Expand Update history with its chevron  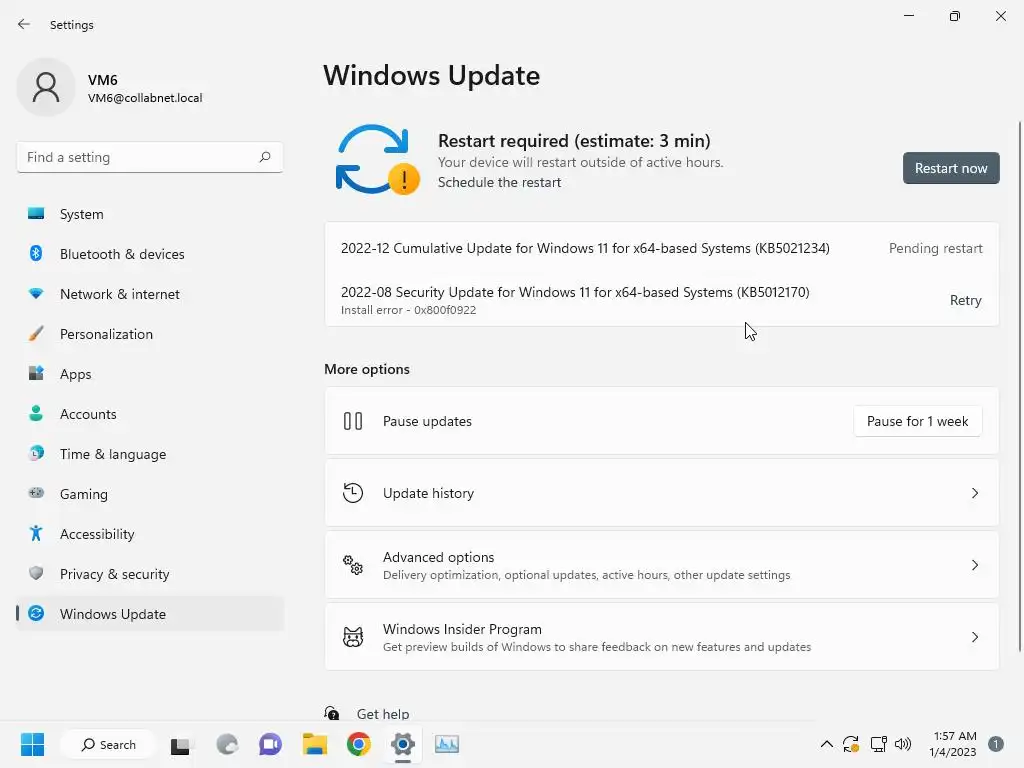pos(974,493)
